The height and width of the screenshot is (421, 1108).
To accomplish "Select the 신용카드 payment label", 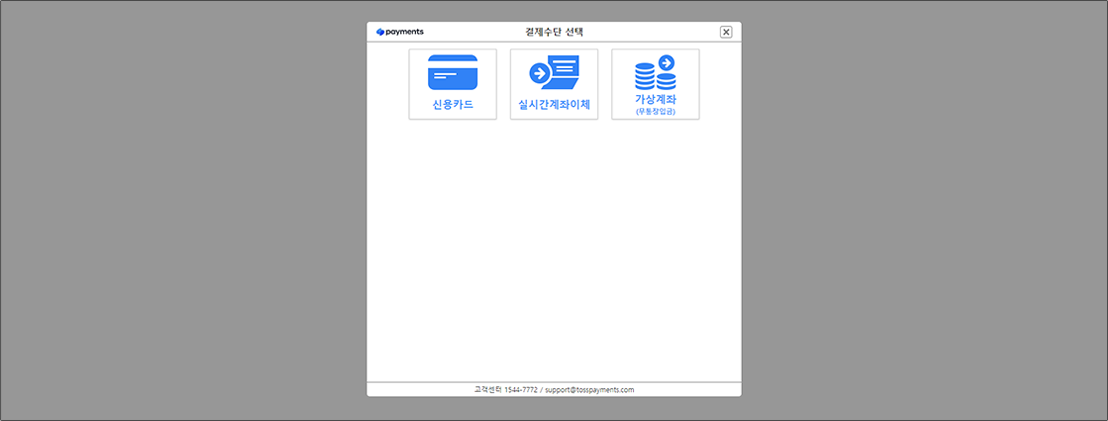I will [452, 104].
